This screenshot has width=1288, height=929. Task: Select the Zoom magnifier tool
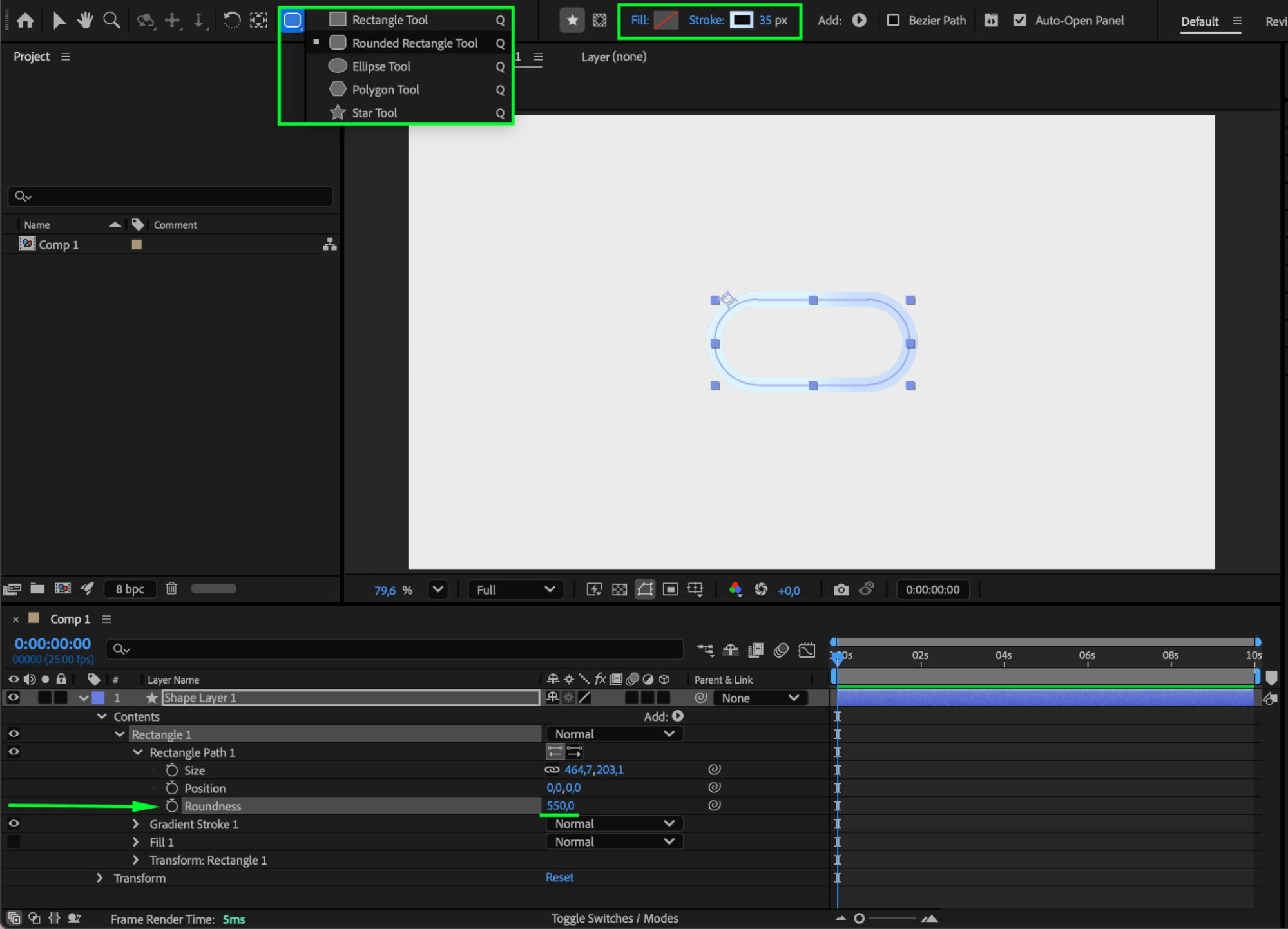[x=111, y=21]
